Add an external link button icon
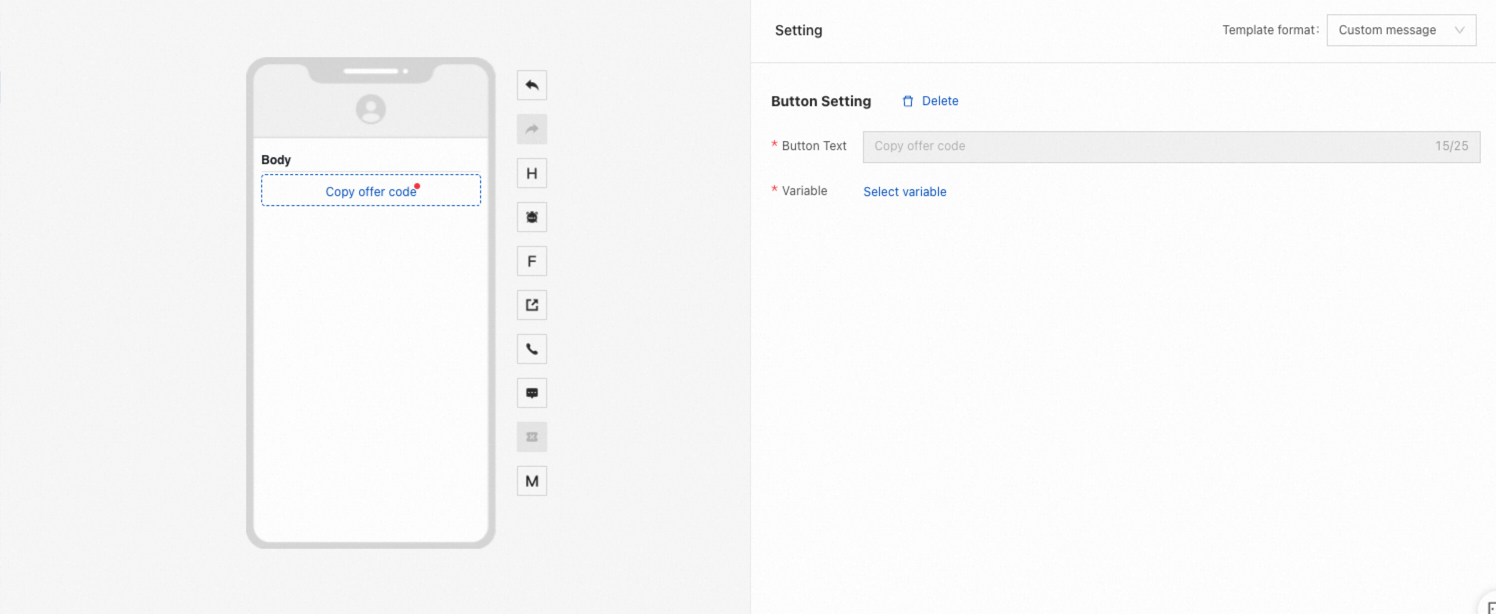The image size is (1496, 614). (x=532, y=305)
